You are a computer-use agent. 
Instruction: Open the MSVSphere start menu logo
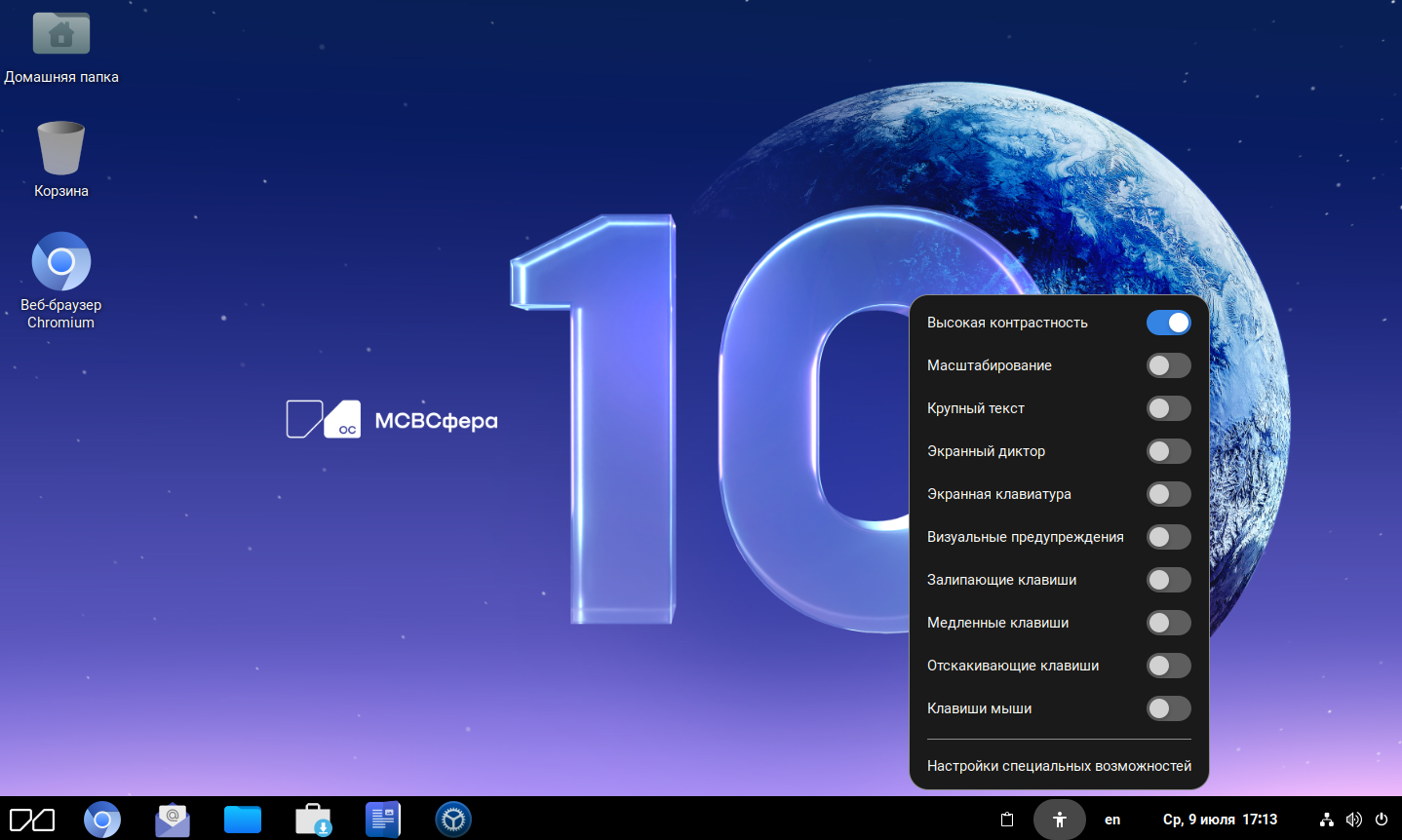click(x=32, y=820)
